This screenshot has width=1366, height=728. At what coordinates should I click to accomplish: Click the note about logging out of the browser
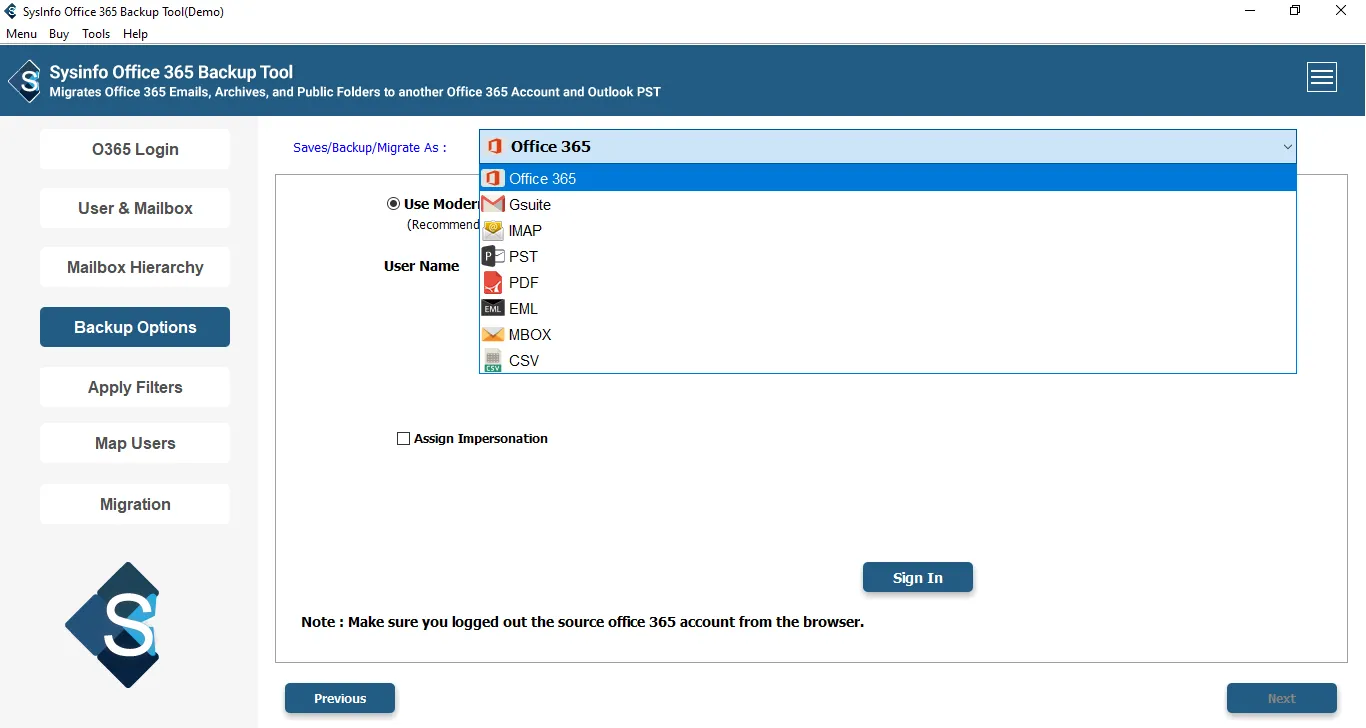pyautogui.click(x=583, y=622)
